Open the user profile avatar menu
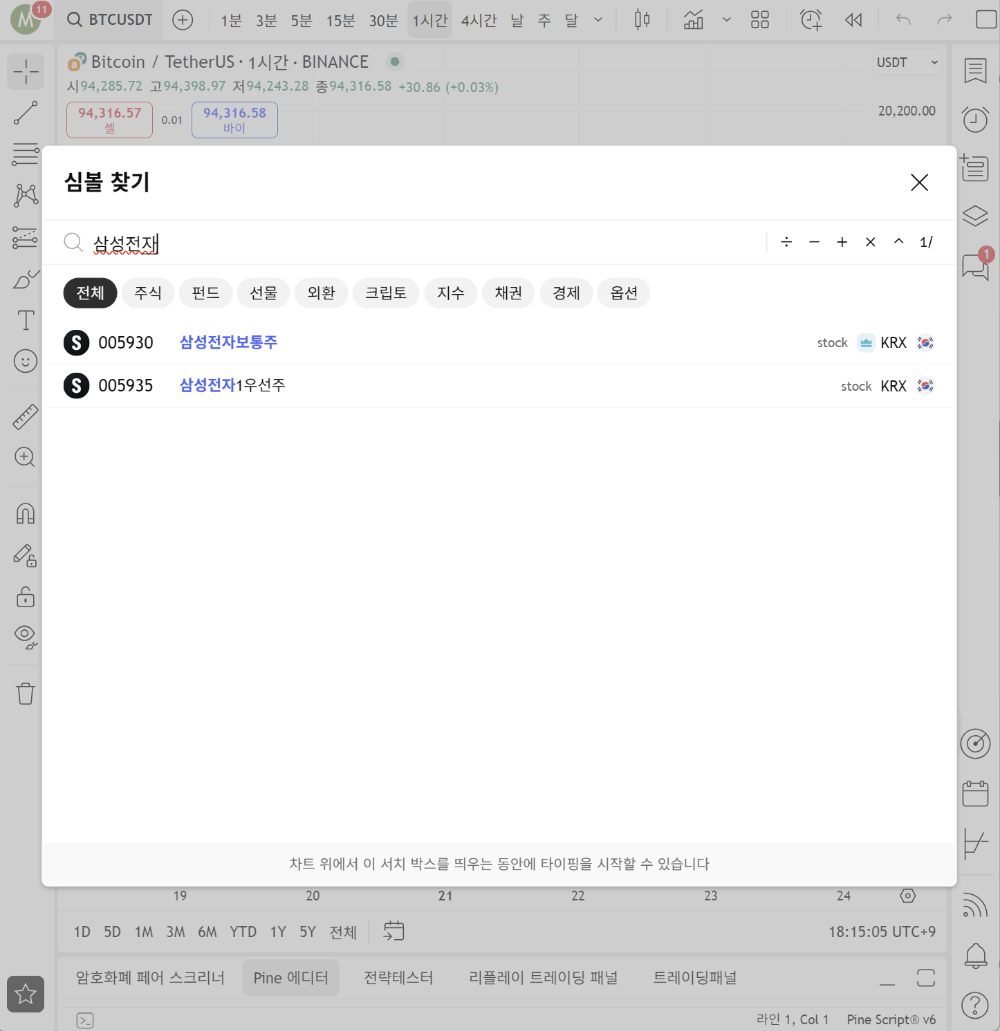 [x=26, y=20]
